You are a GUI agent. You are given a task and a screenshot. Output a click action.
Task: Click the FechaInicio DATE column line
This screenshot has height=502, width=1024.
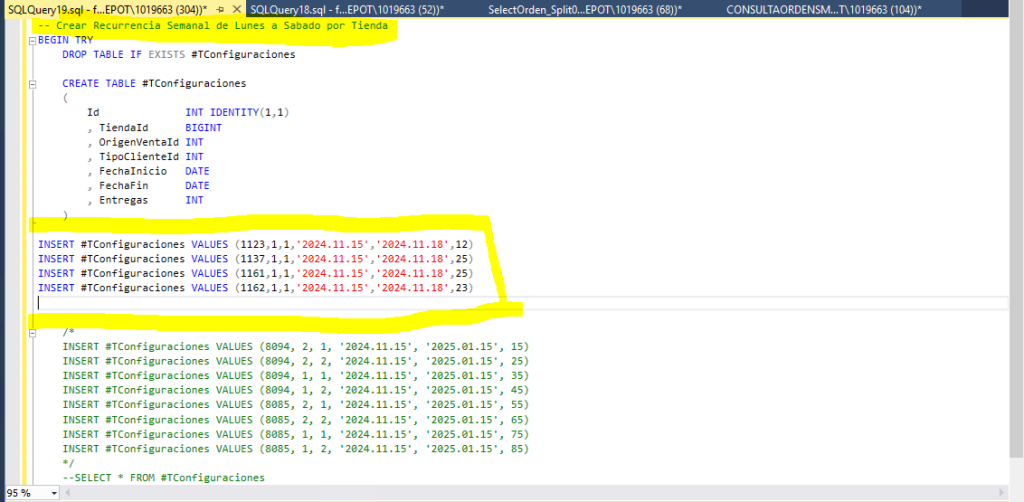point(148,171)
